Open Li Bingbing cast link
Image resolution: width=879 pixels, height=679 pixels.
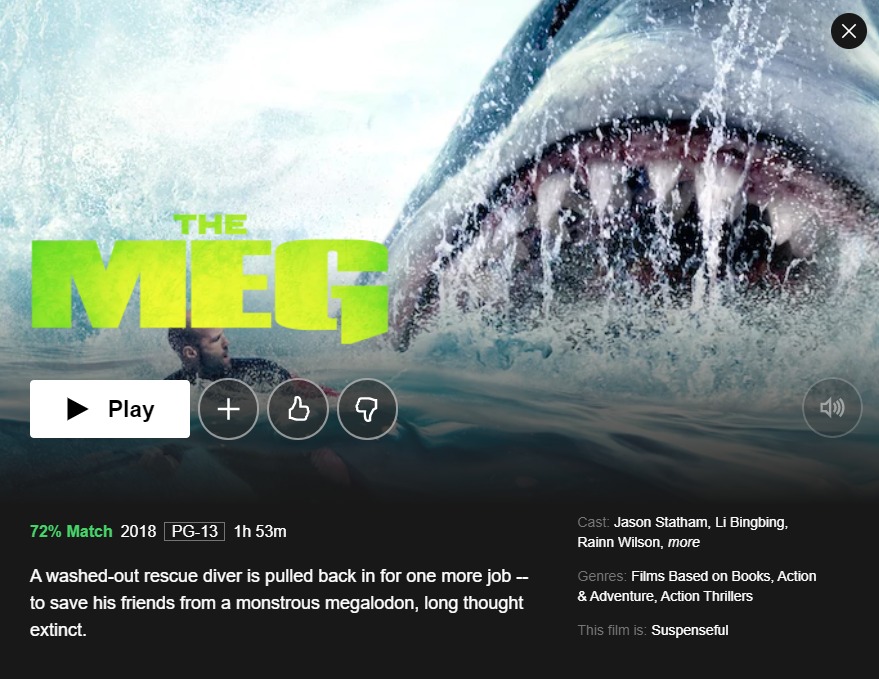pos(750,522)
